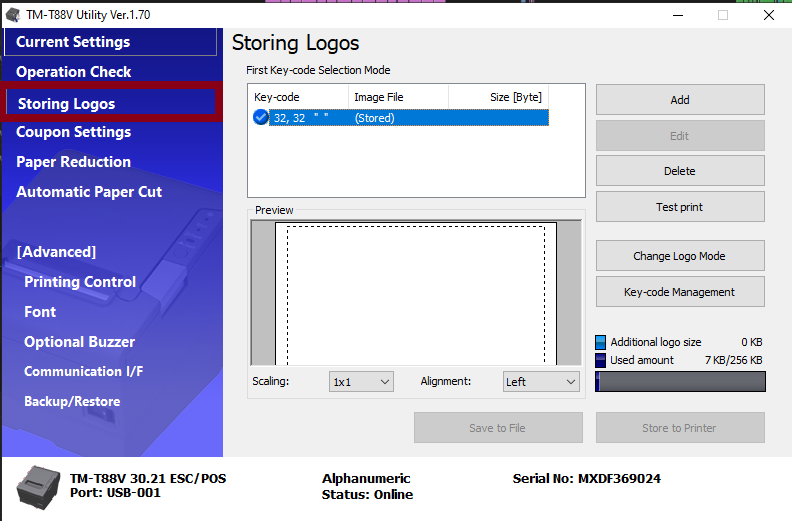
Task: Open Communication I/F settings
Action: click(84, 371)
